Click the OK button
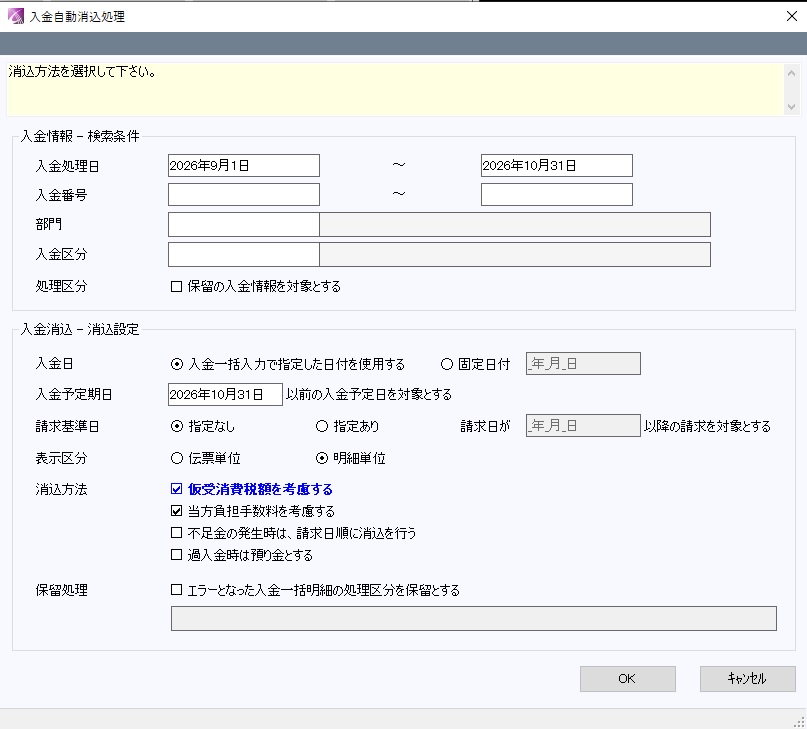 coord(627,679)
